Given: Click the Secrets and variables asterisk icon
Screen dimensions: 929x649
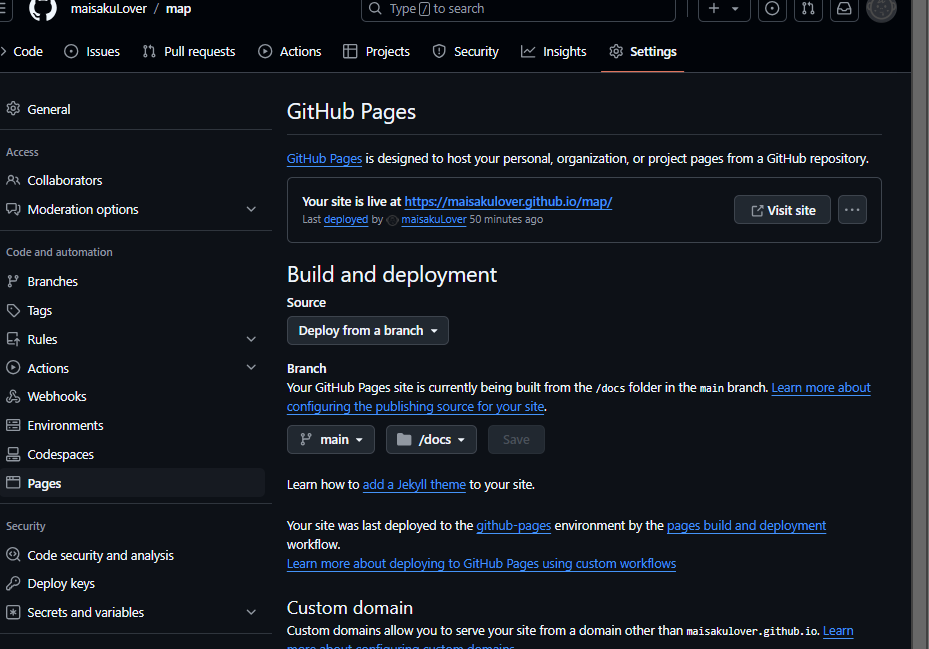Looking at the screenshot, I should 13,612.
